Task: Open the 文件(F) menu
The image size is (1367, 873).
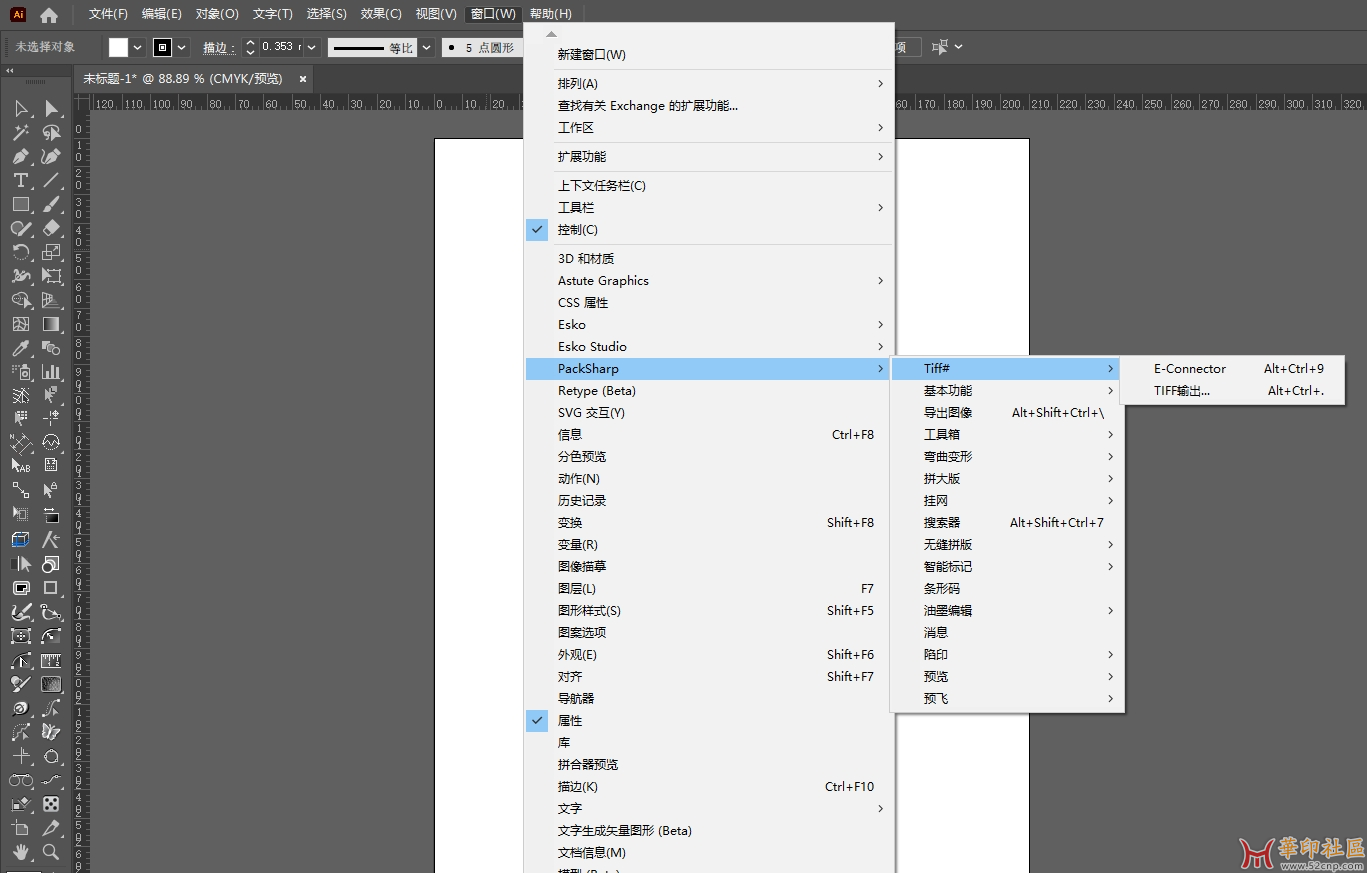Action: tap(108, 14)
